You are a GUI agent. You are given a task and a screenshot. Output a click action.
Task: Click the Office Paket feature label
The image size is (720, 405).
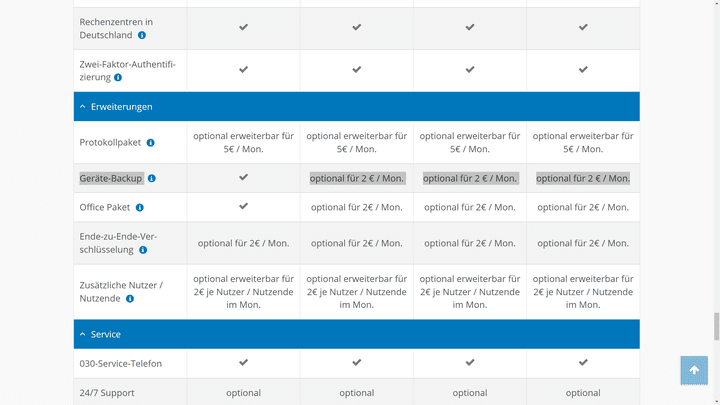(105, 208)
